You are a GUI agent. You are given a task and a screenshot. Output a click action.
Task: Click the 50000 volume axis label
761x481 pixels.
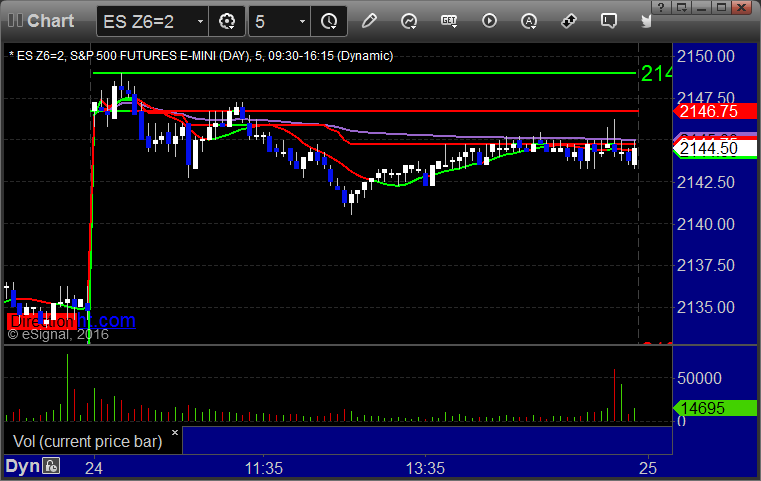pos(699,378)
